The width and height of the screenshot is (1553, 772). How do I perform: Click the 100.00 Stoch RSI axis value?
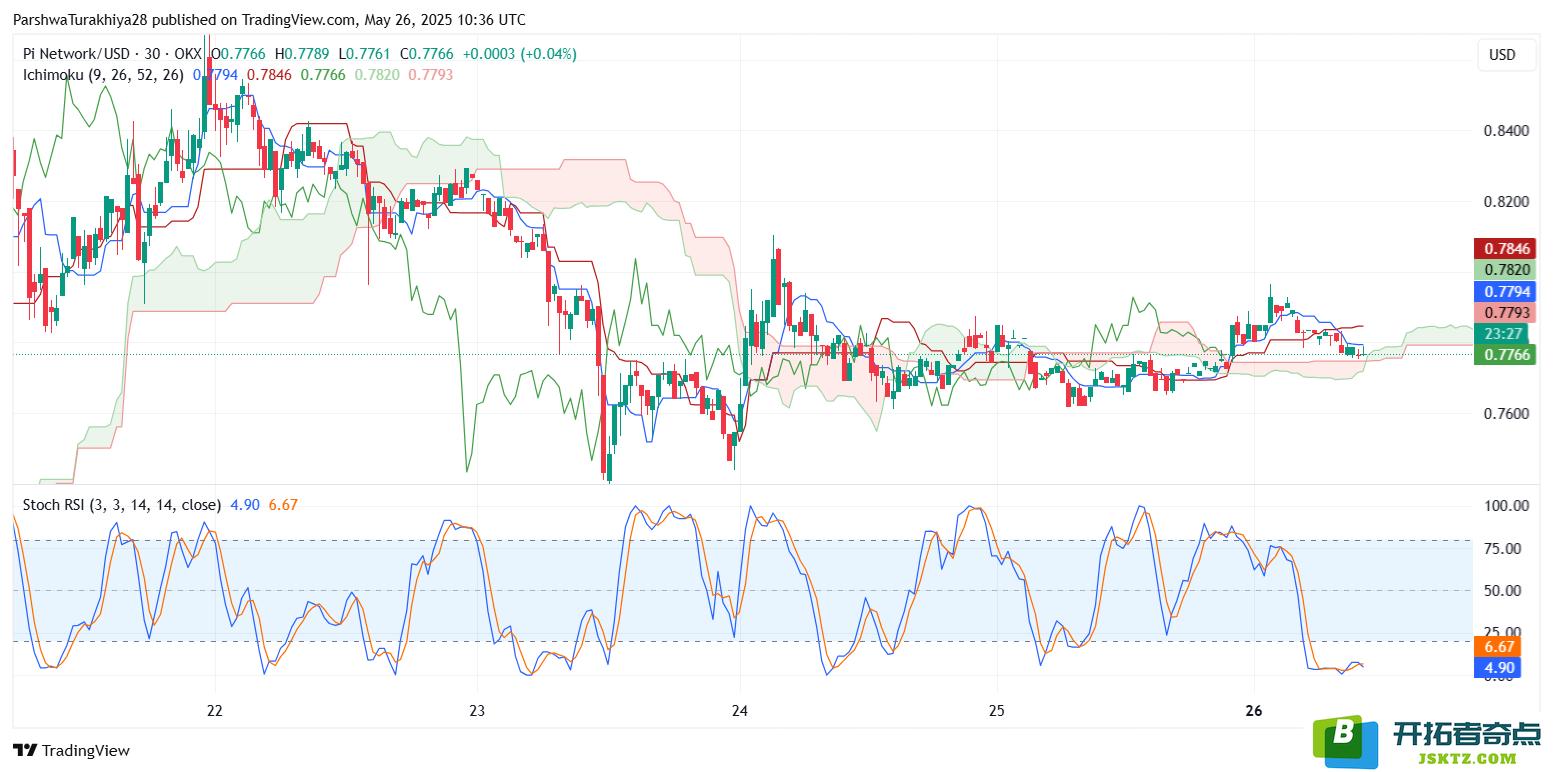pos(1508,506)
